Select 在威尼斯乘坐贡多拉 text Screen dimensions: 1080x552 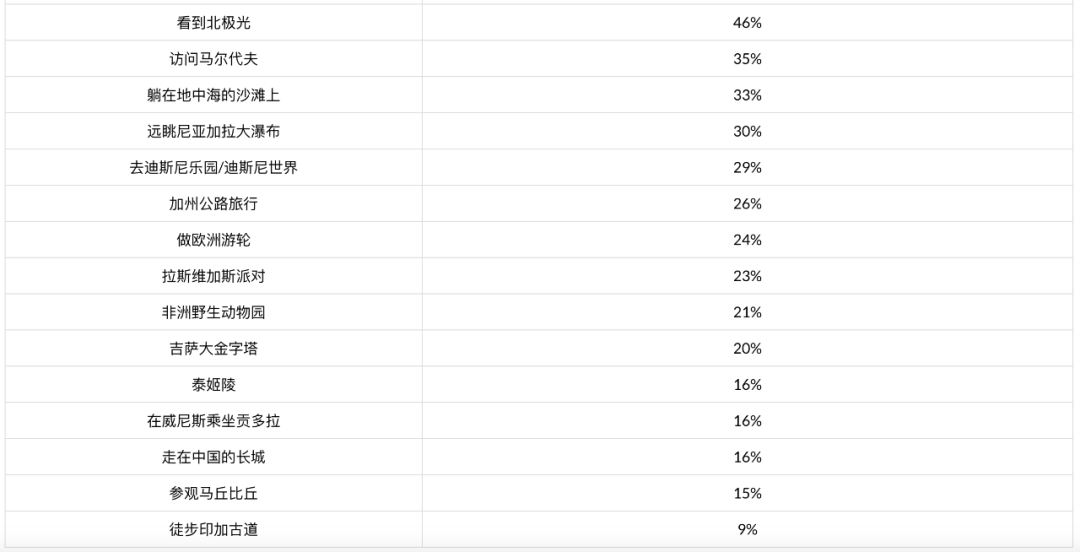pyautogui.click(x=214, y=421)
